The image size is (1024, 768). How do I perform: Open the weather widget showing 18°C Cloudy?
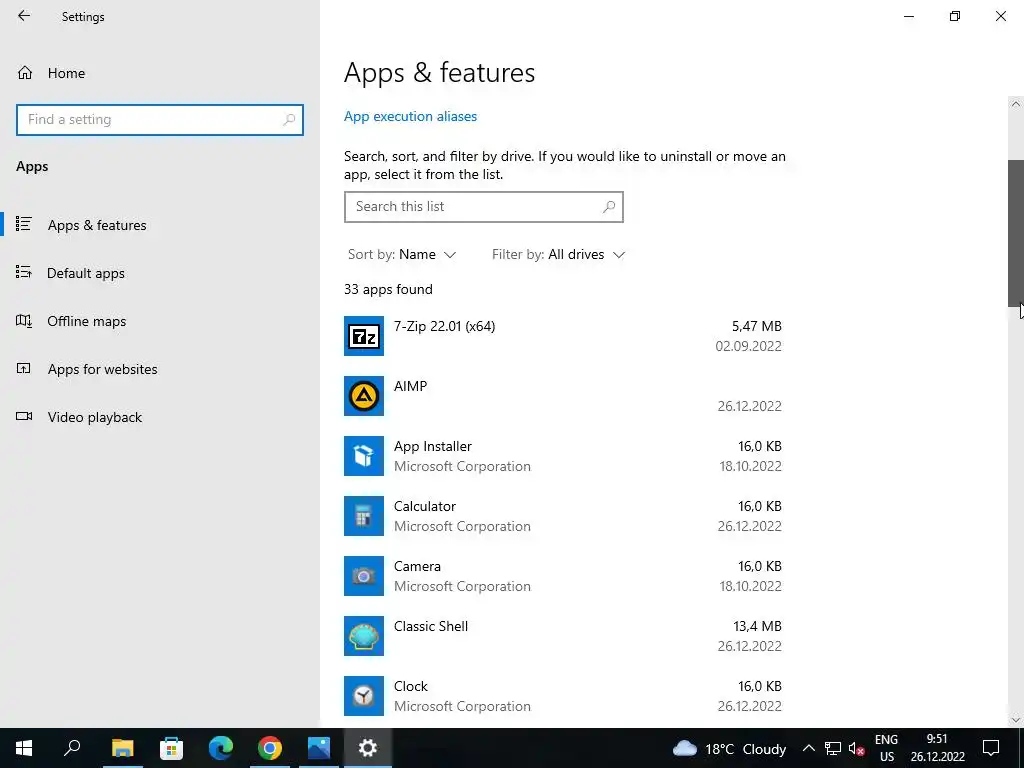pyautogui.click(x=729, y=748)
